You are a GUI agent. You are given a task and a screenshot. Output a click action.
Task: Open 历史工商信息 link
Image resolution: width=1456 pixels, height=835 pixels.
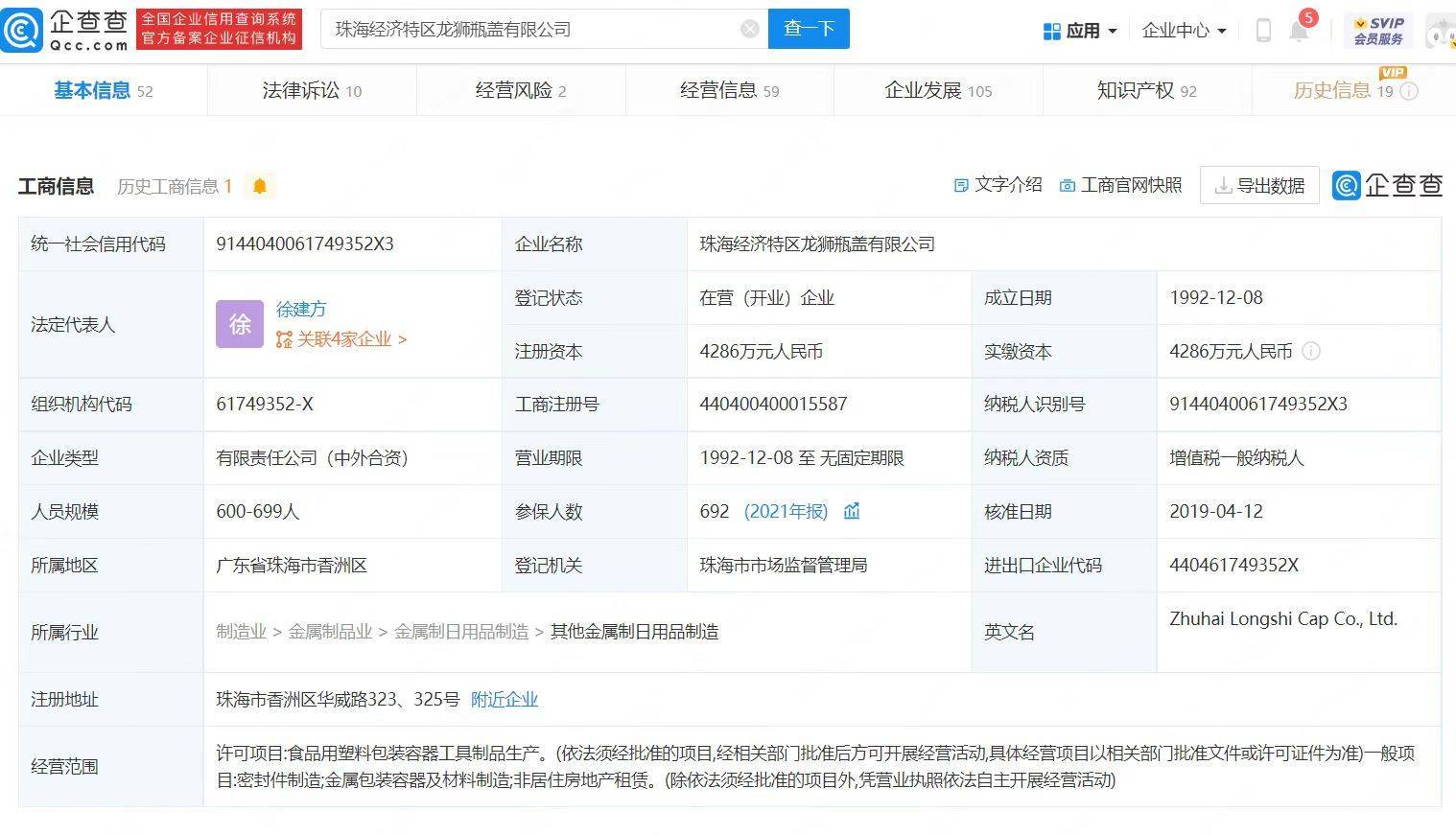click(175, 186)
